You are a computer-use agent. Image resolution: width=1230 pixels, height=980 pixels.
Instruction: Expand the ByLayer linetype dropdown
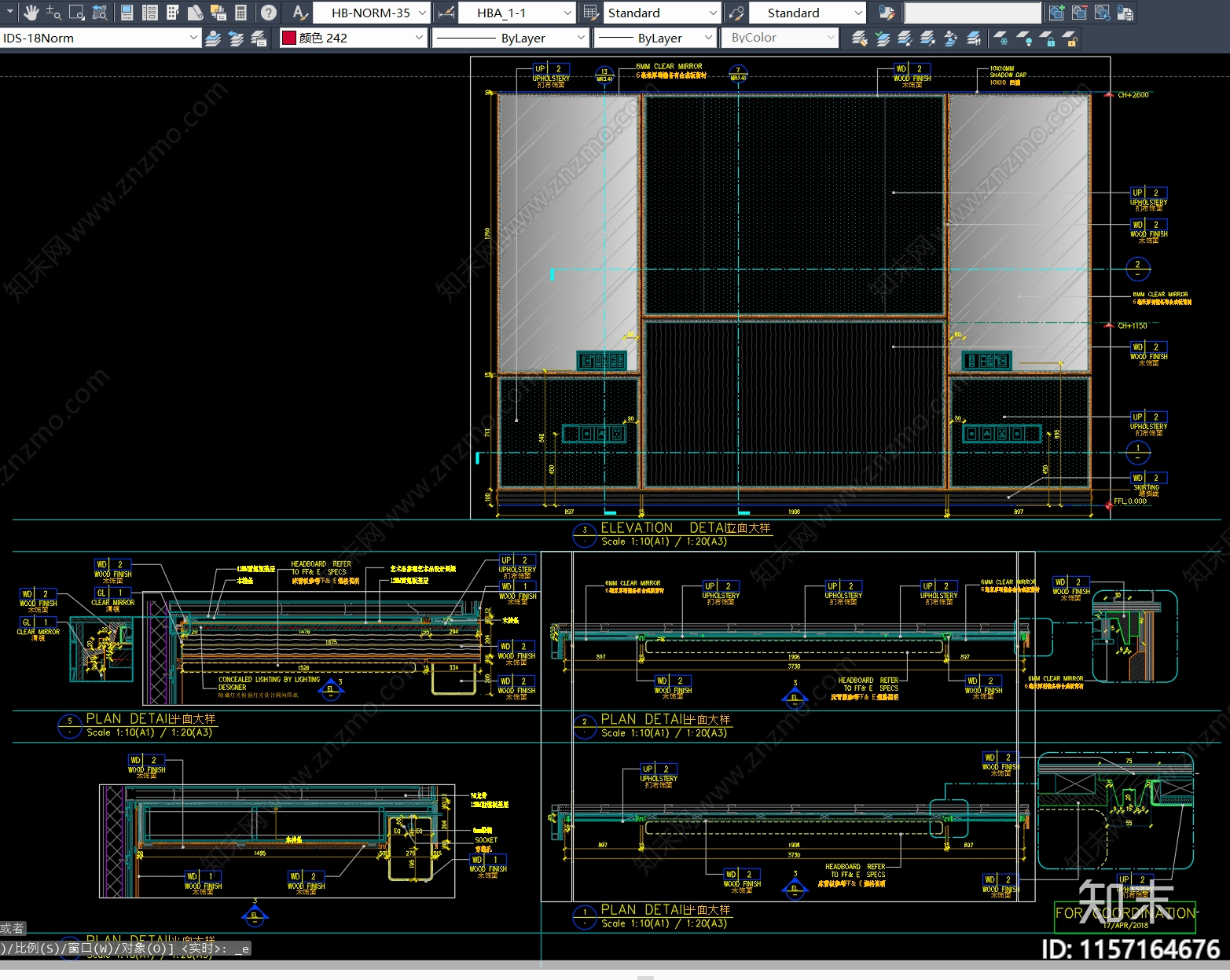581,38
